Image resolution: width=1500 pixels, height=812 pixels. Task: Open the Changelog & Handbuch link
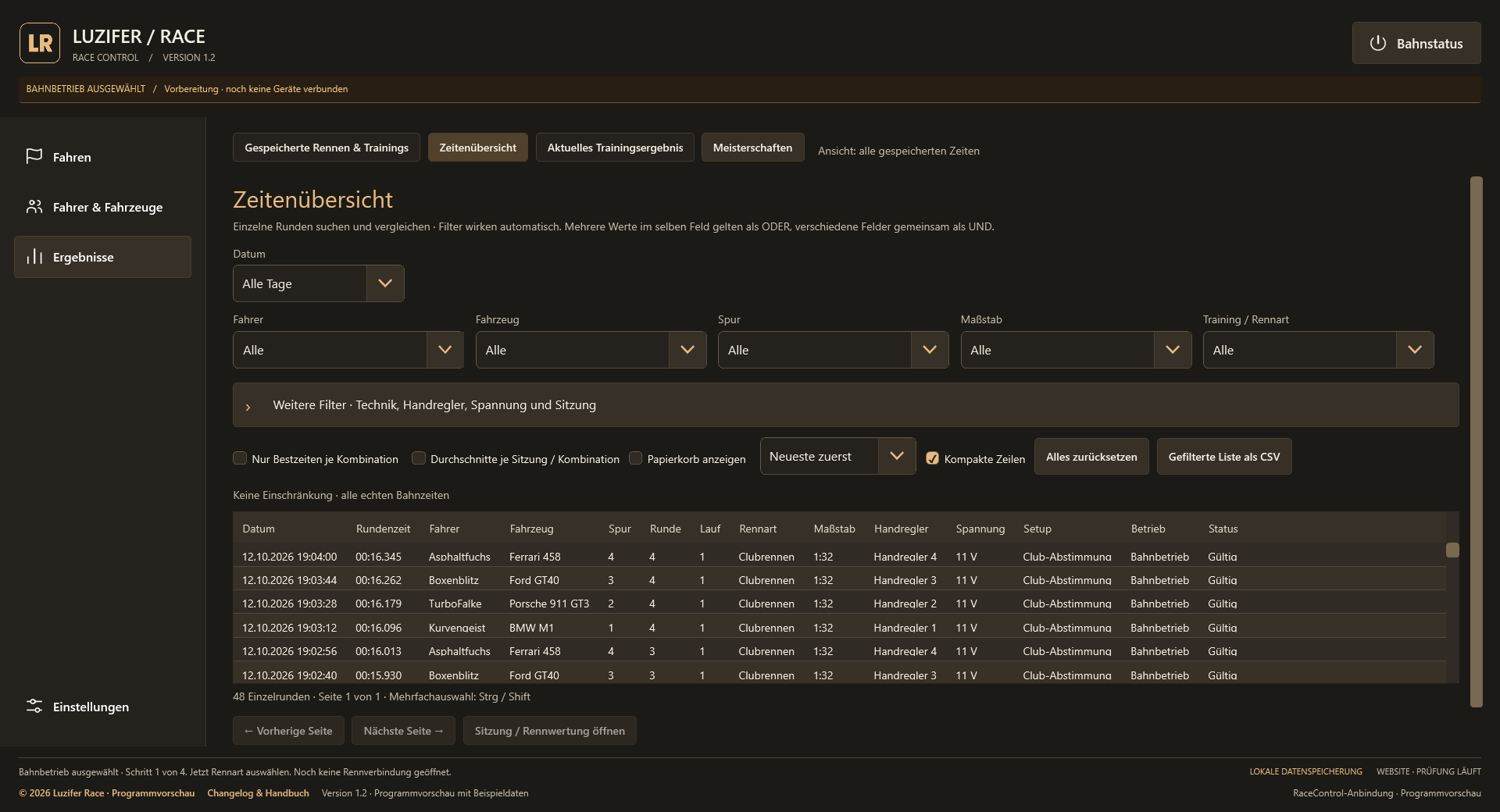point(258,793)
